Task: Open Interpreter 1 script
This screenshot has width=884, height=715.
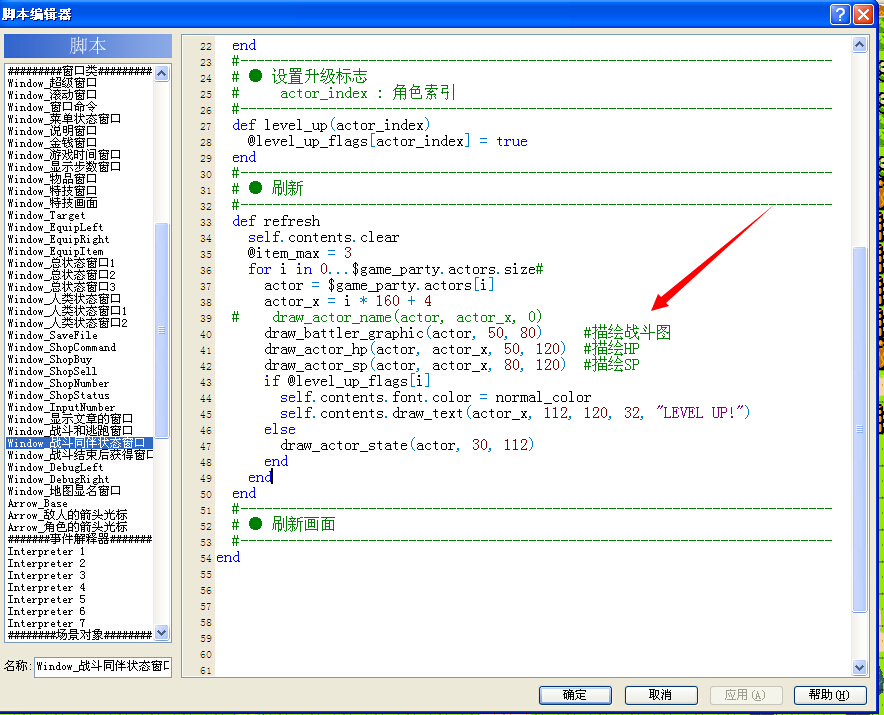Action: pyautogui.click(x=46, y=551)
